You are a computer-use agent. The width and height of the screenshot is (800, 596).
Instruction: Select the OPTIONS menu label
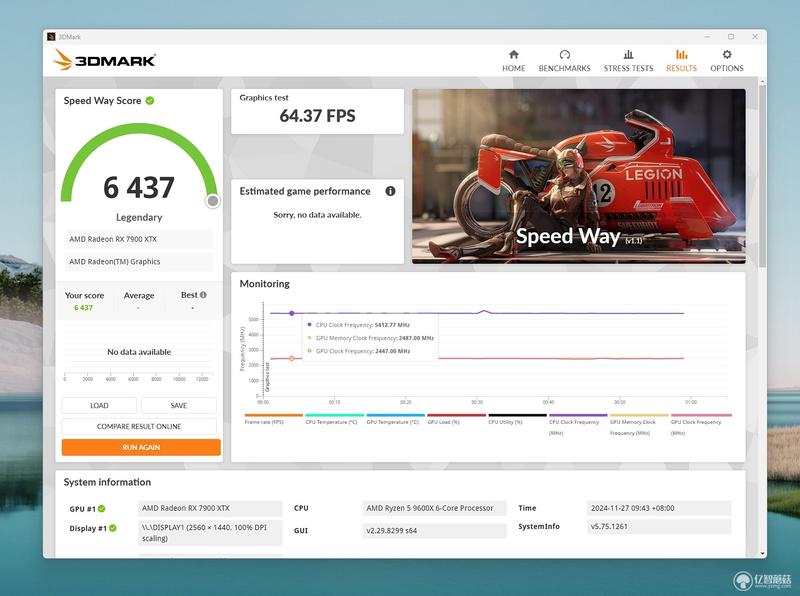pos(727,68)
